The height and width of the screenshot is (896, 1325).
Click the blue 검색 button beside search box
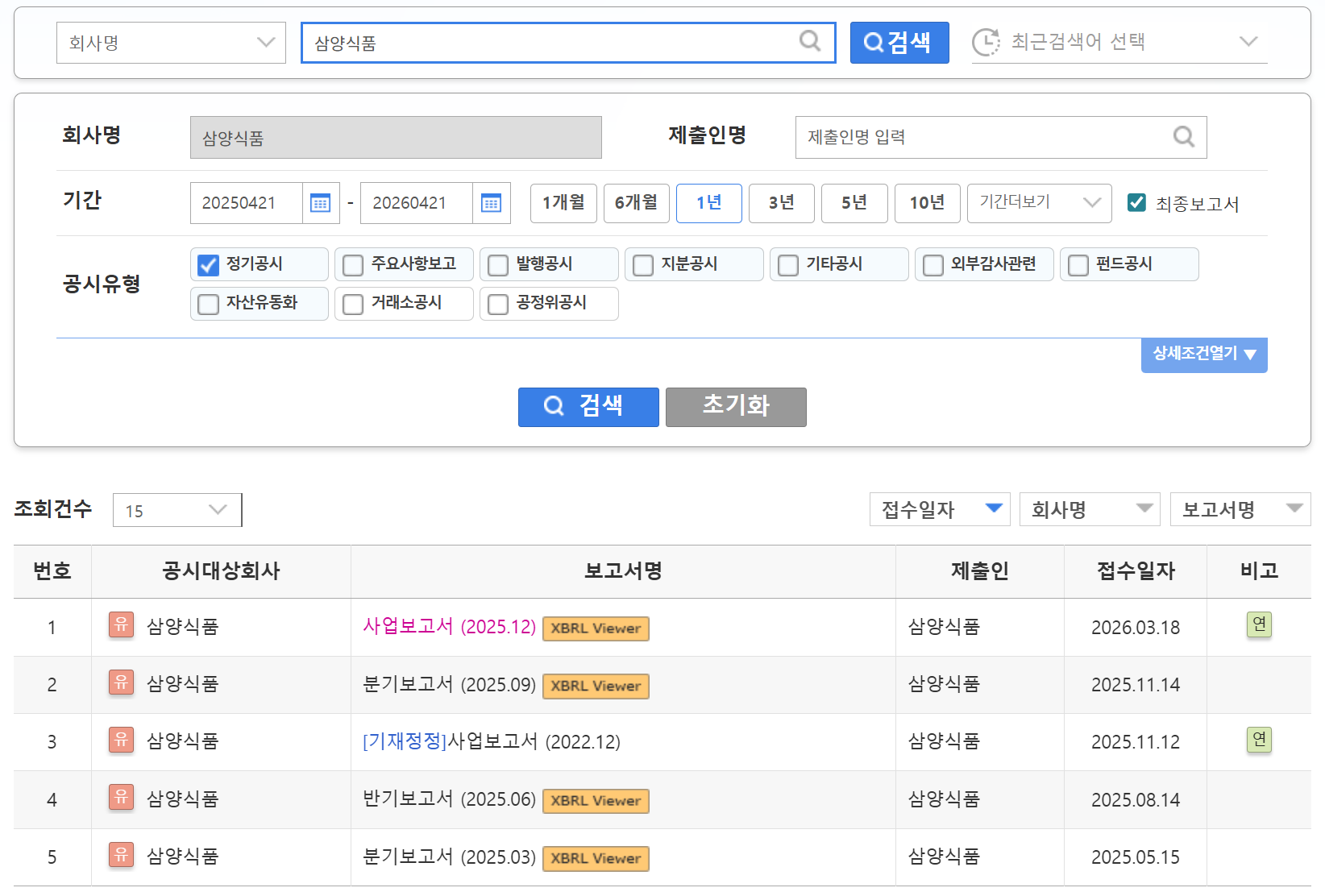pos(899,43)
